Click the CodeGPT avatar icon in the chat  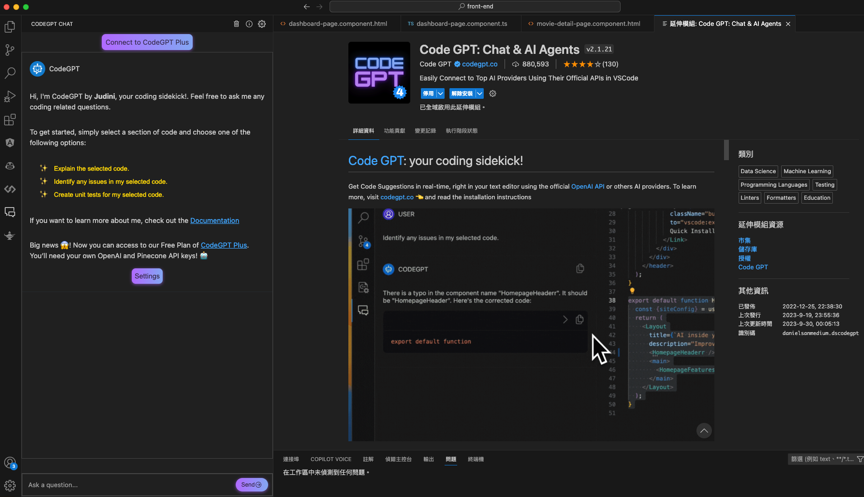pos(37,69)
